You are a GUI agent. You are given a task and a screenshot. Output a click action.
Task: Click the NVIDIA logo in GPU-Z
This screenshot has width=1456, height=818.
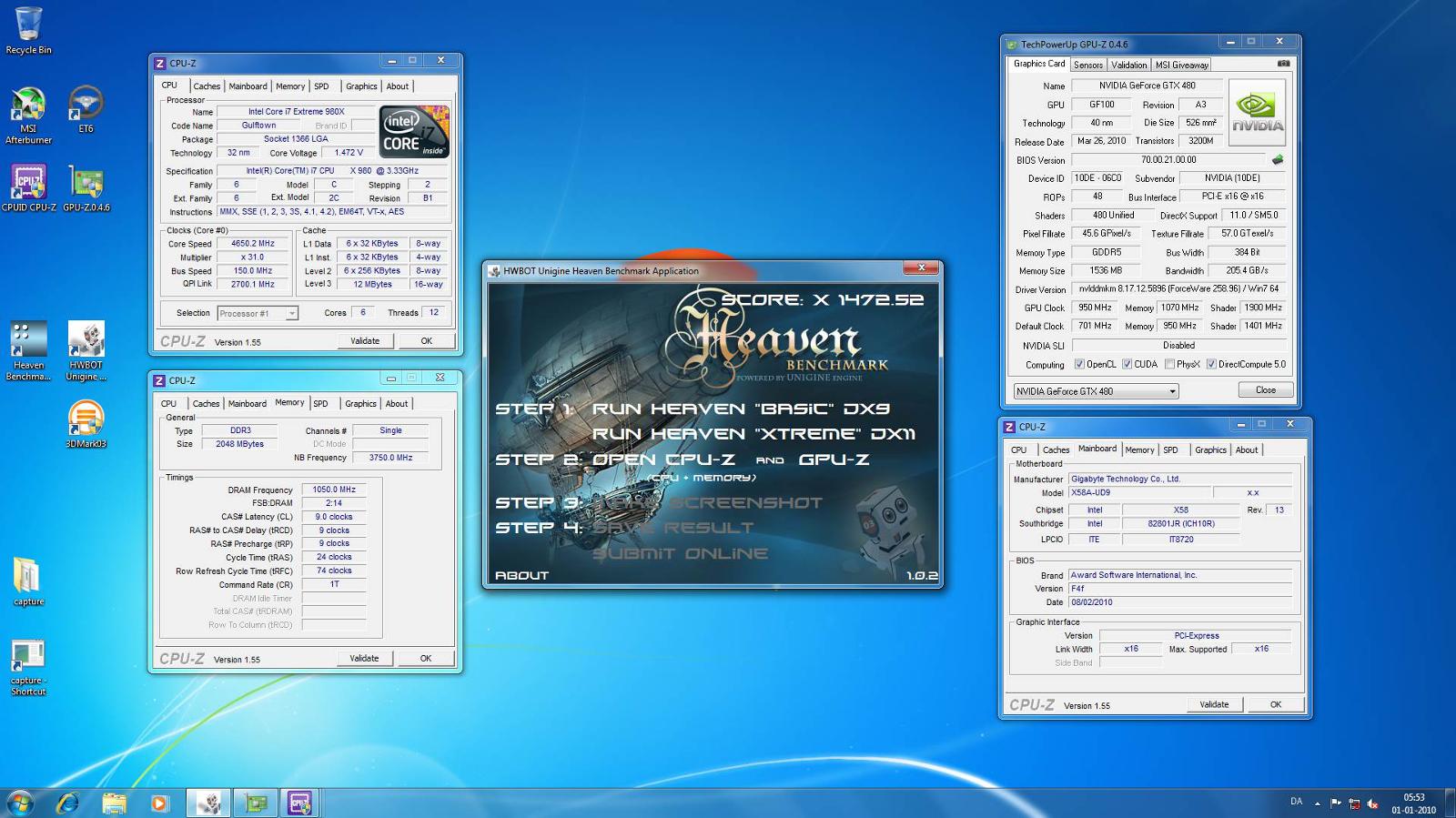coord(1258,112)
